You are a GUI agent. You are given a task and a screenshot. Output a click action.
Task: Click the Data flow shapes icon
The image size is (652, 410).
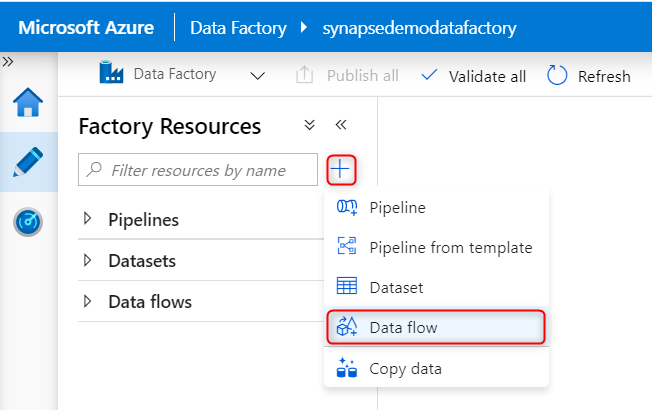347,326
